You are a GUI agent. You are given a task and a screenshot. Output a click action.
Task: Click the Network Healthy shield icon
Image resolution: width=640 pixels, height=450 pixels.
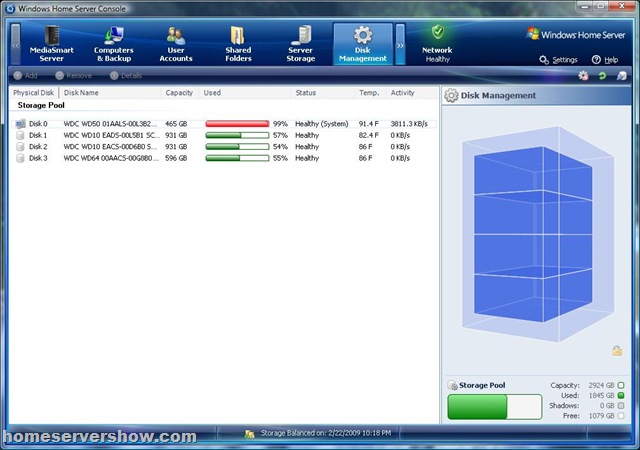438,32
